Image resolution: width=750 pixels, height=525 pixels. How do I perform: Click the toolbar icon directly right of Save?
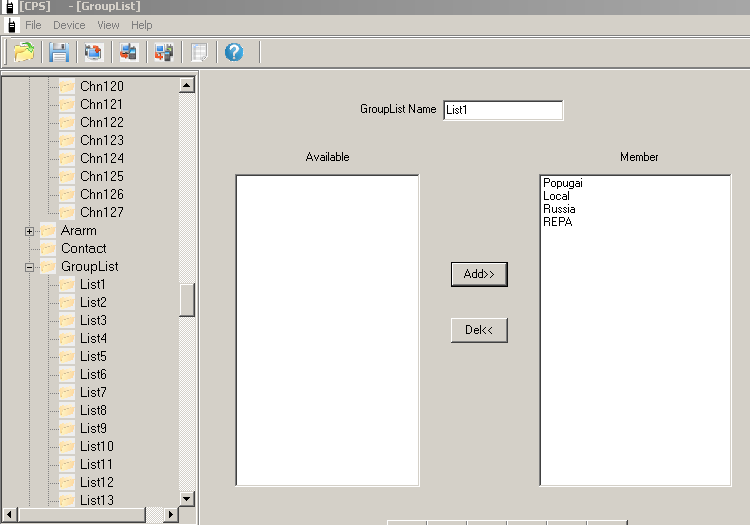pos(93,52)
